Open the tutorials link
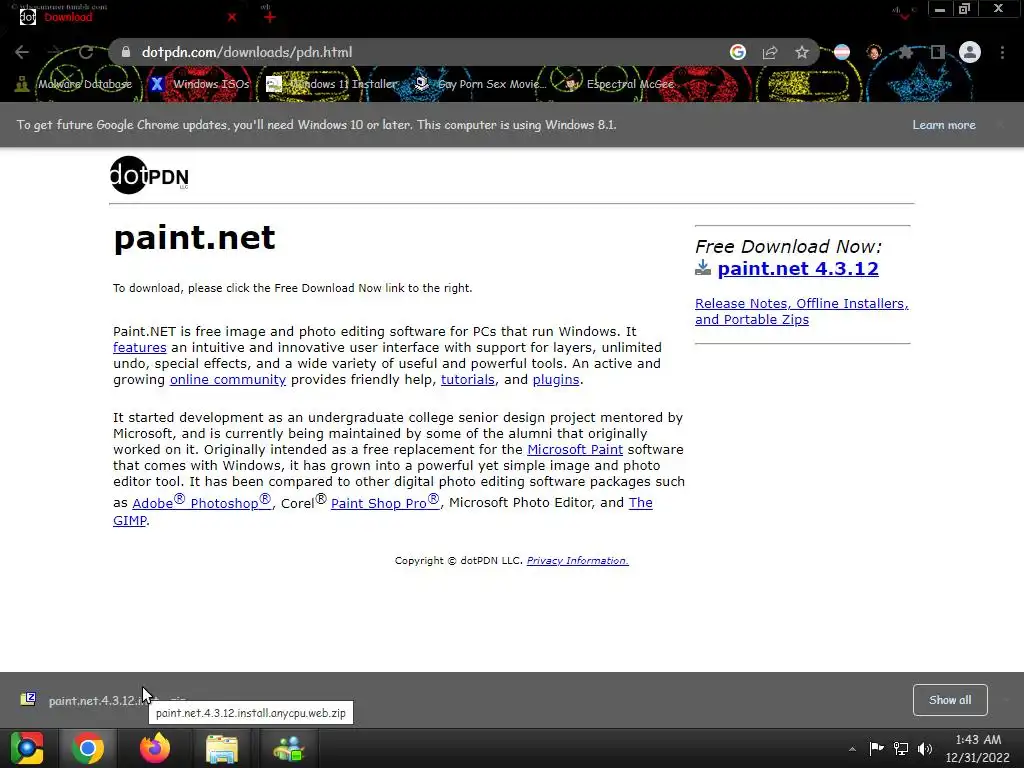1024x768 pixels. [x=468, y=379]
